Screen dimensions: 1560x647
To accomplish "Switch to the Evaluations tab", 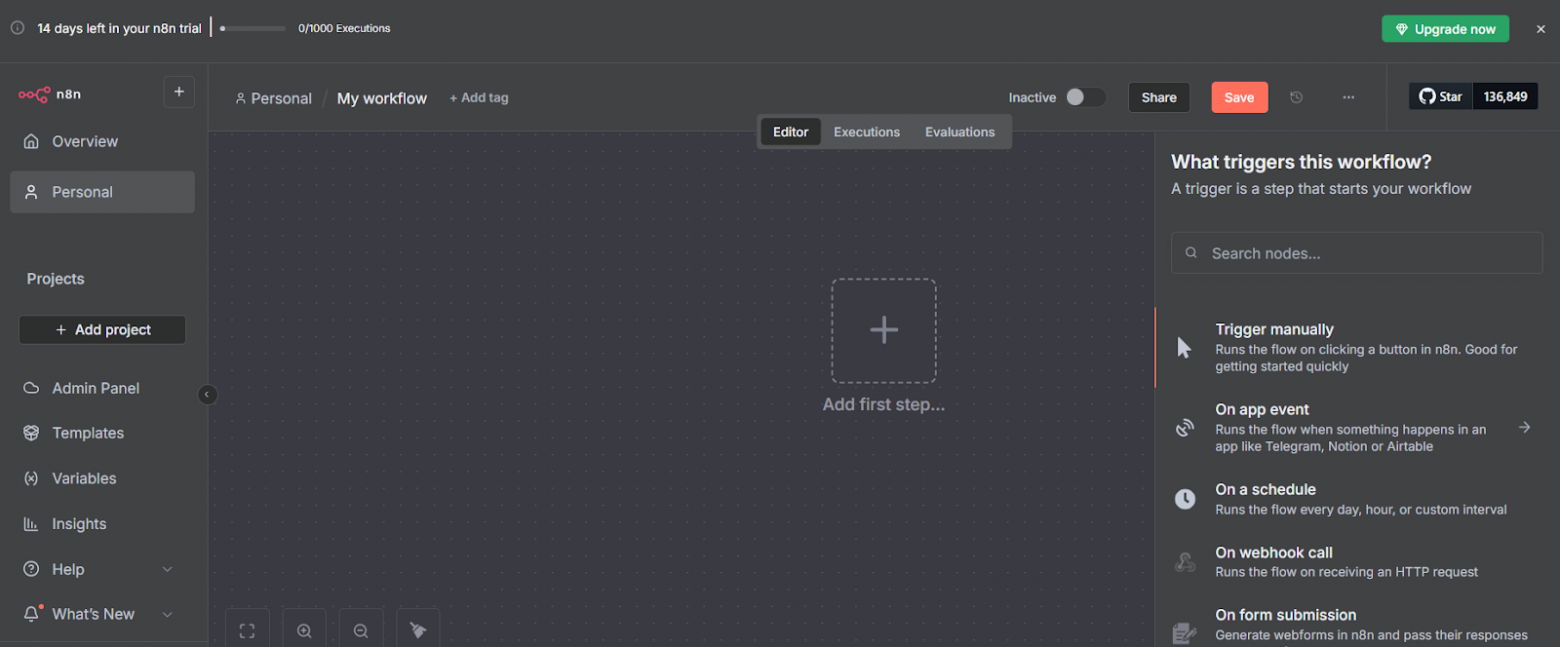I will point(960,132).
